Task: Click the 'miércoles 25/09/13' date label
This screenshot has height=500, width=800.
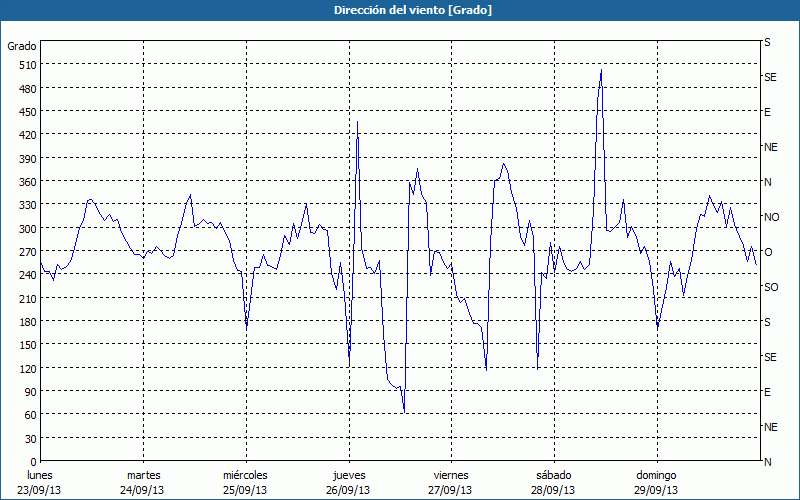Action: [245, 482]
